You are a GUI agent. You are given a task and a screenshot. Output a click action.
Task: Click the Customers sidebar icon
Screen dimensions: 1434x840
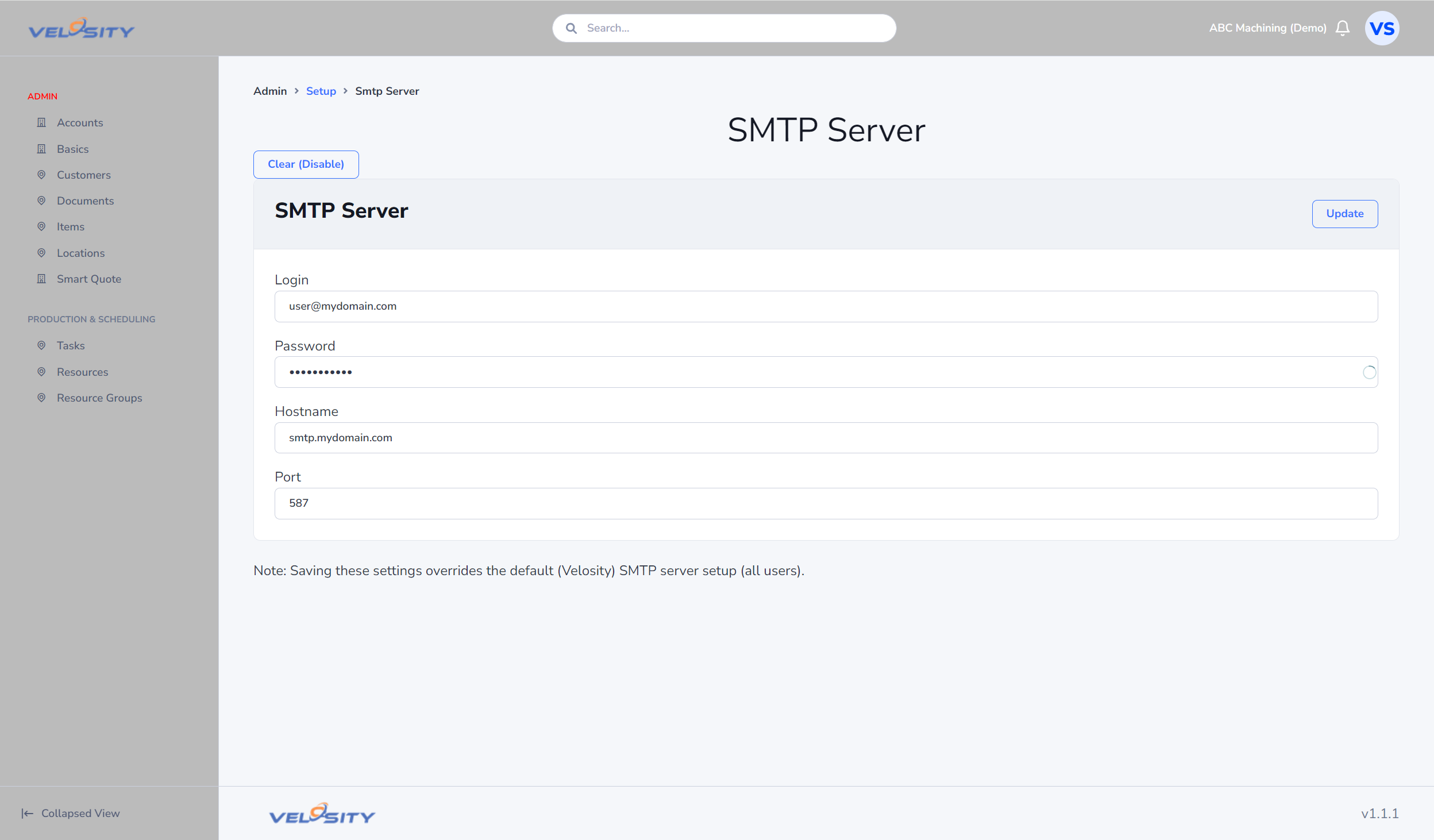click(x=41, y=175)
